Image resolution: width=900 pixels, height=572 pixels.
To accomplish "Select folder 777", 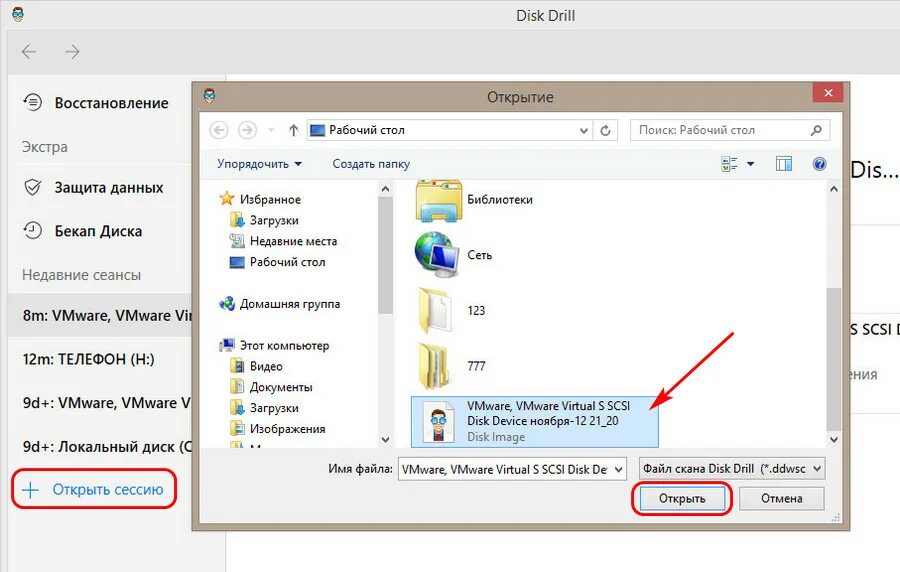I will pos(451,365).
